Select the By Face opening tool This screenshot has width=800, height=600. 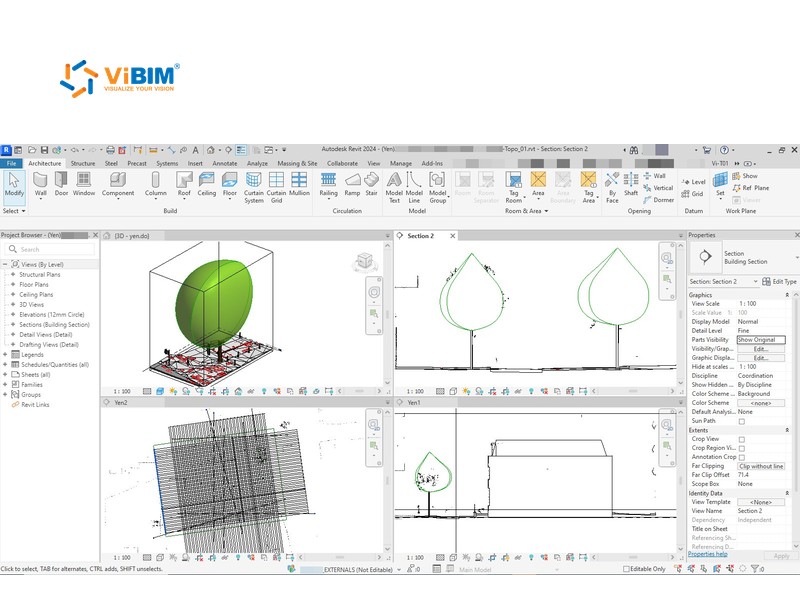click(x=612, y=187)
